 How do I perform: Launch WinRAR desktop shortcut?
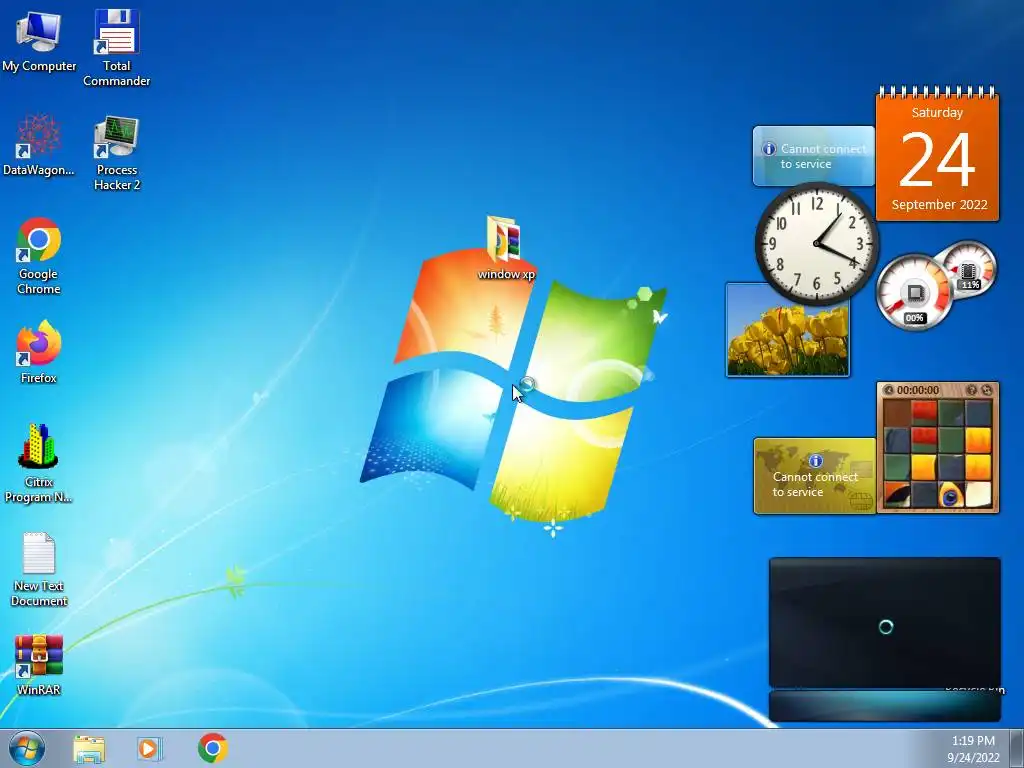(39, 664)
